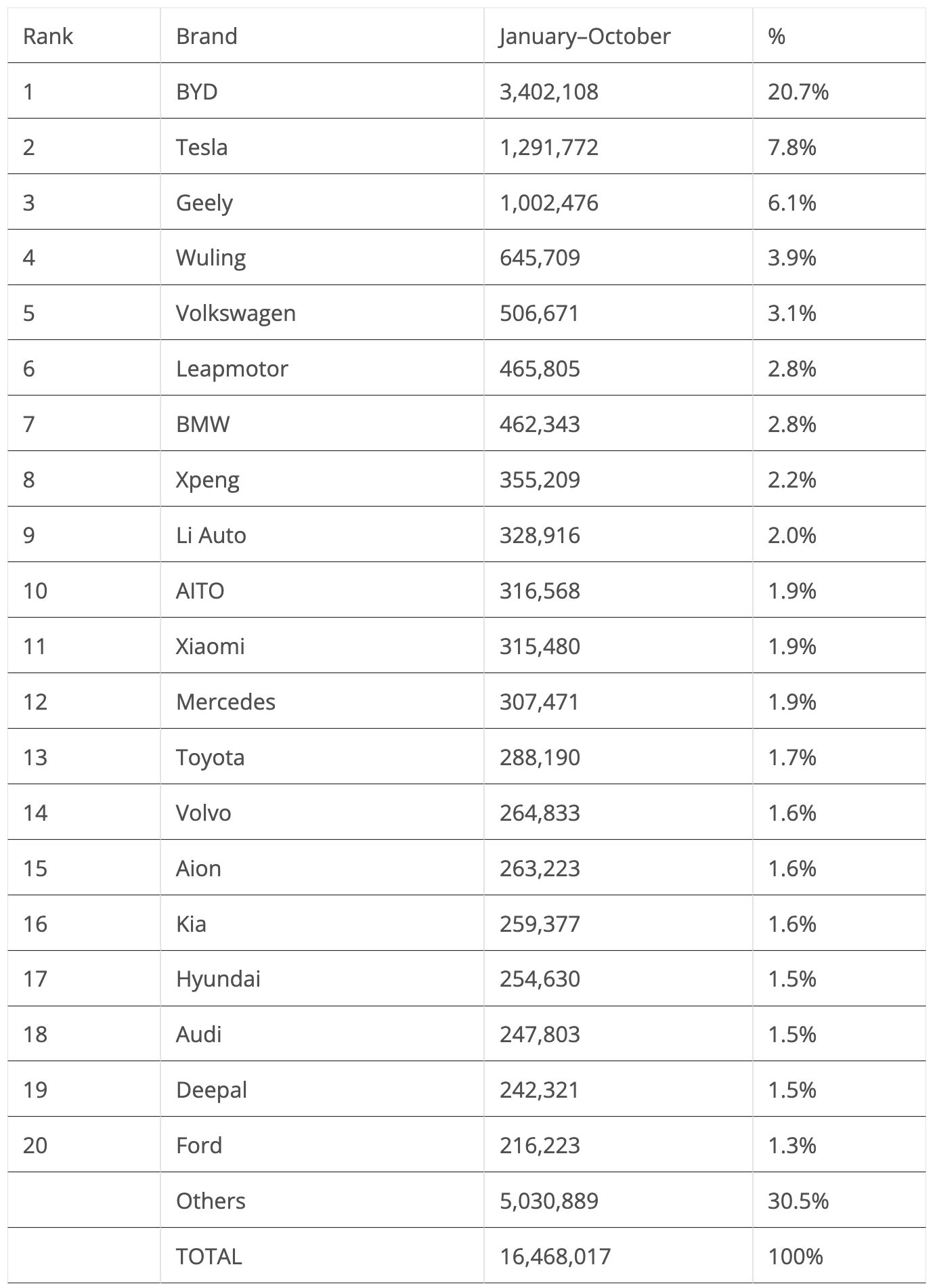Viewport: 935px width, 1288px height.
Task: Click Tesla's sales figure 1,291,772
Action: click(x=549, y=147)
